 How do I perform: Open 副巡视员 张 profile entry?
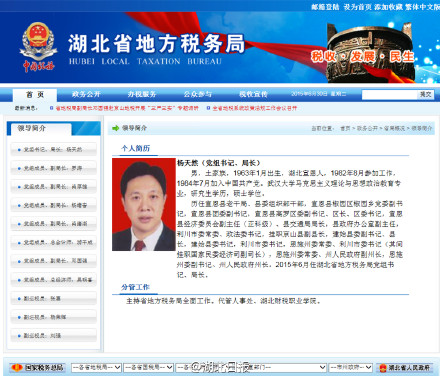click(x=54, y=298)
